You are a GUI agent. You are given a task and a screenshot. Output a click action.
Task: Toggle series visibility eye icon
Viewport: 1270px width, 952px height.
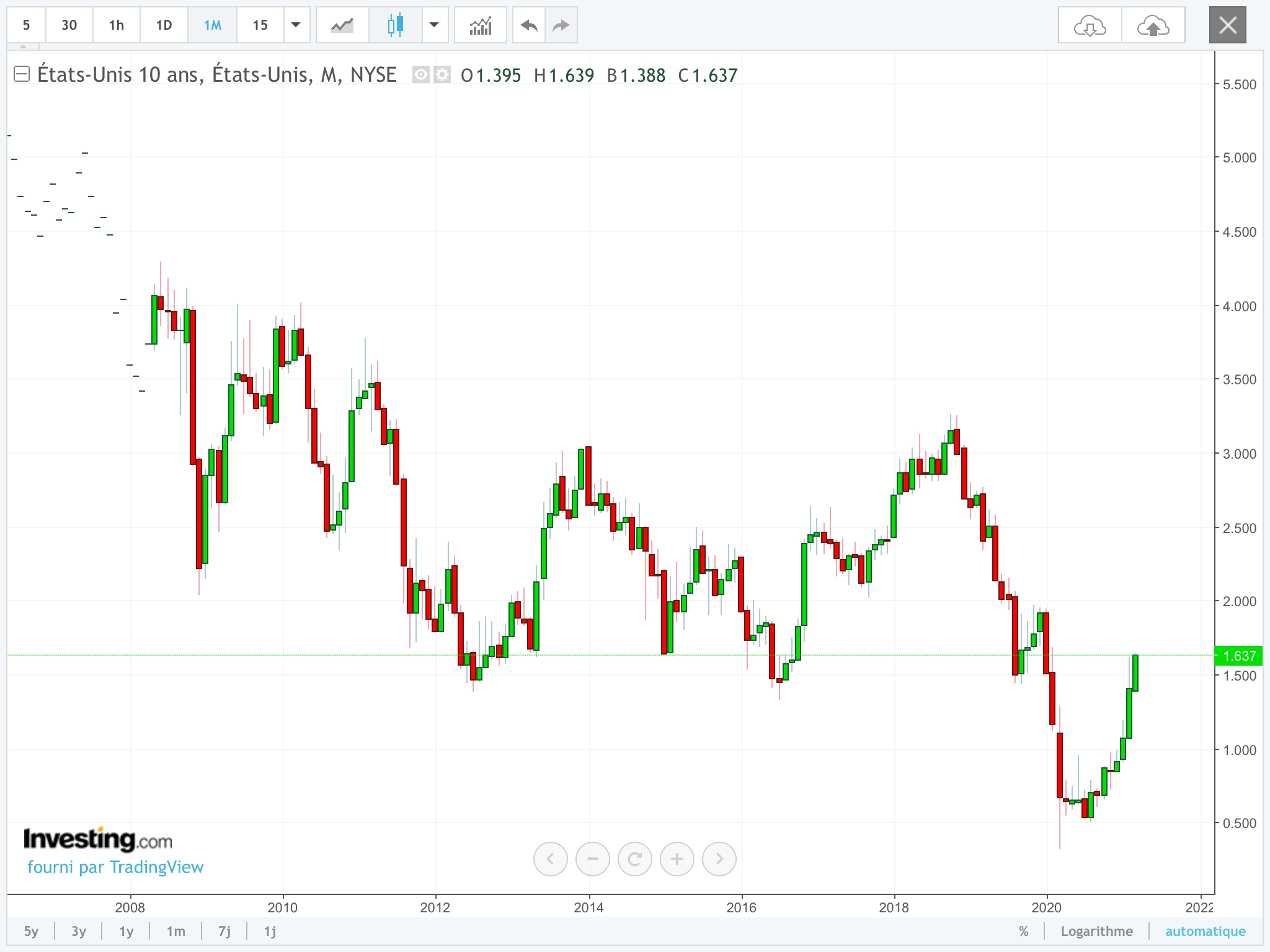[421, 75]
